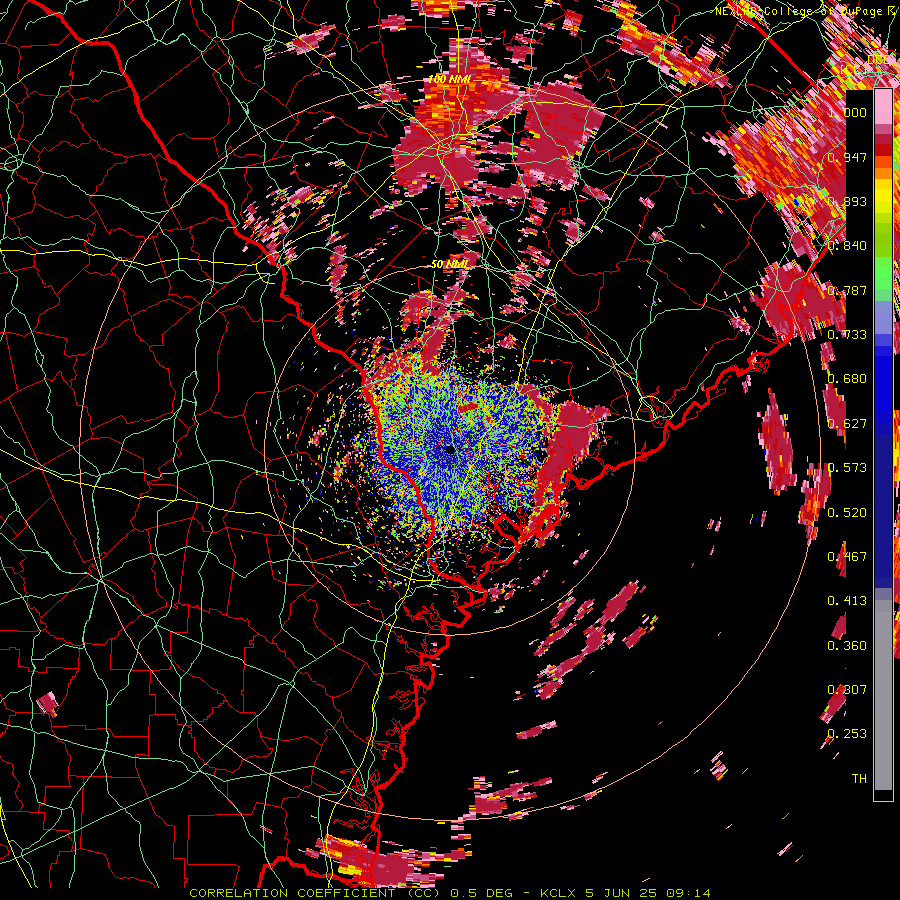Select the 0.947 color scale value
Image resolution: width=900 pixels, height=900 pixels.
pos(847,157)
